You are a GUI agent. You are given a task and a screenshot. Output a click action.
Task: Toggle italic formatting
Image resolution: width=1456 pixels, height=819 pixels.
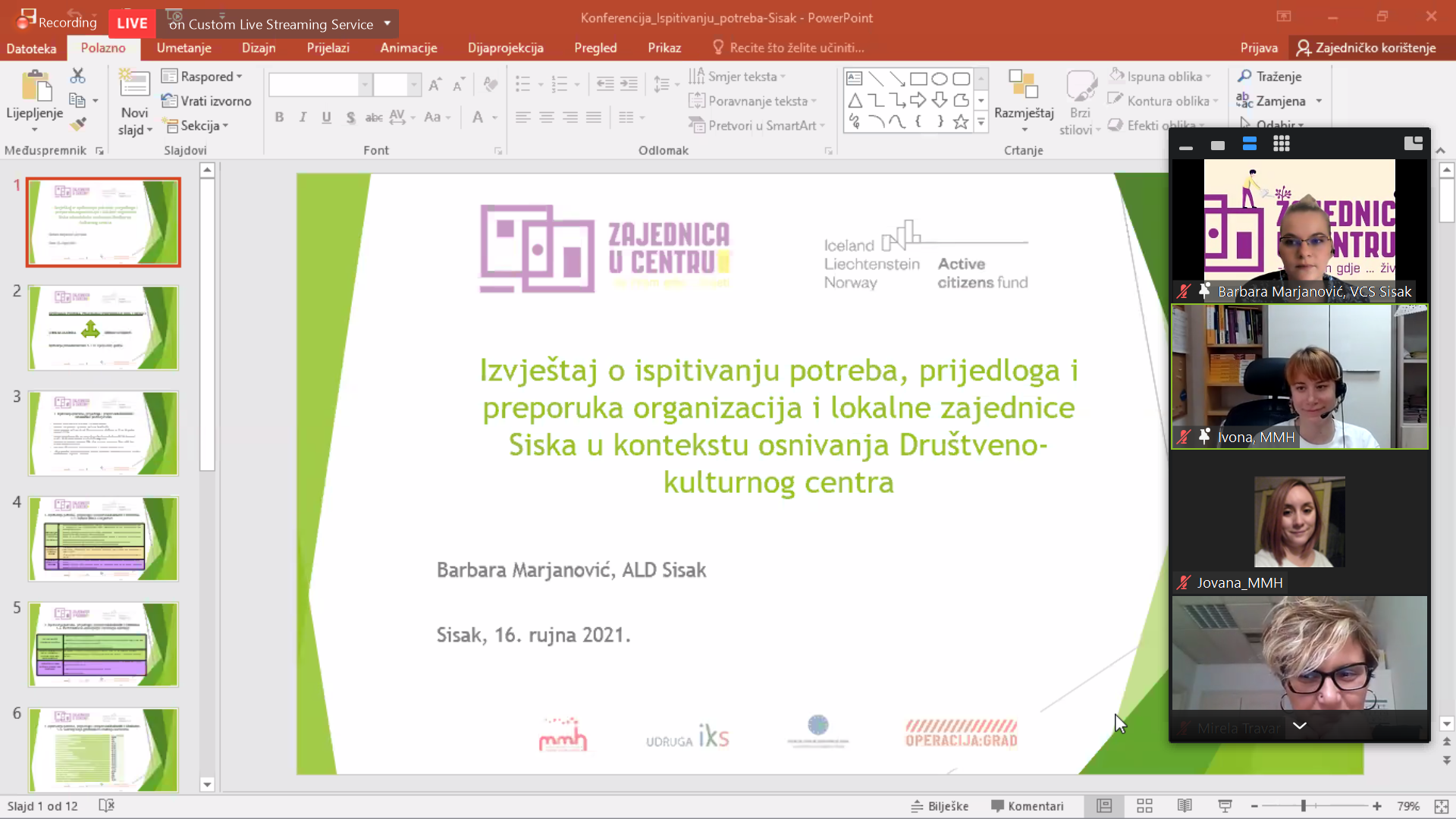(303, 118)
